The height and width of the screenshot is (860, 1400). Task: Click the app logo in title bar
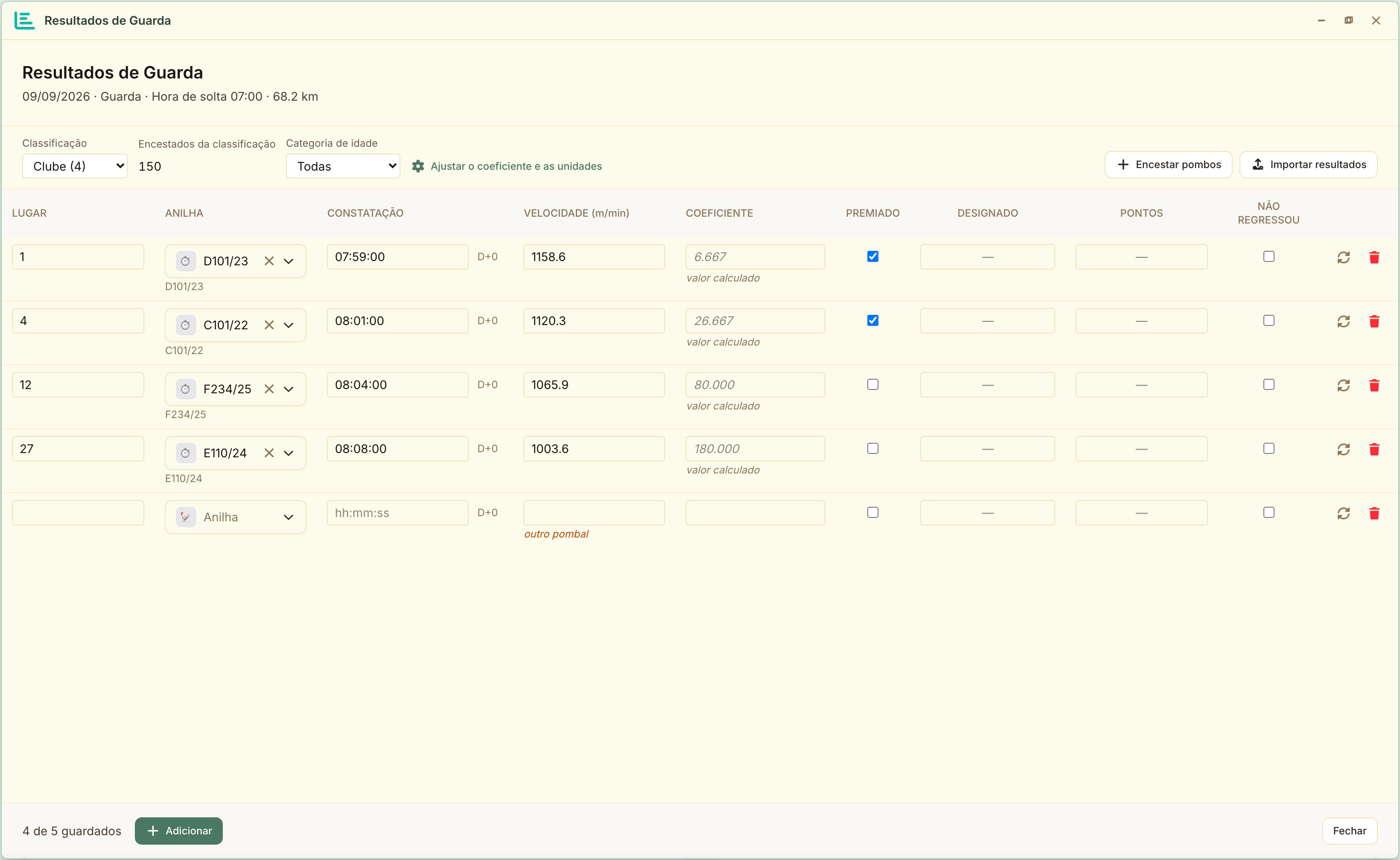point(24,20)
